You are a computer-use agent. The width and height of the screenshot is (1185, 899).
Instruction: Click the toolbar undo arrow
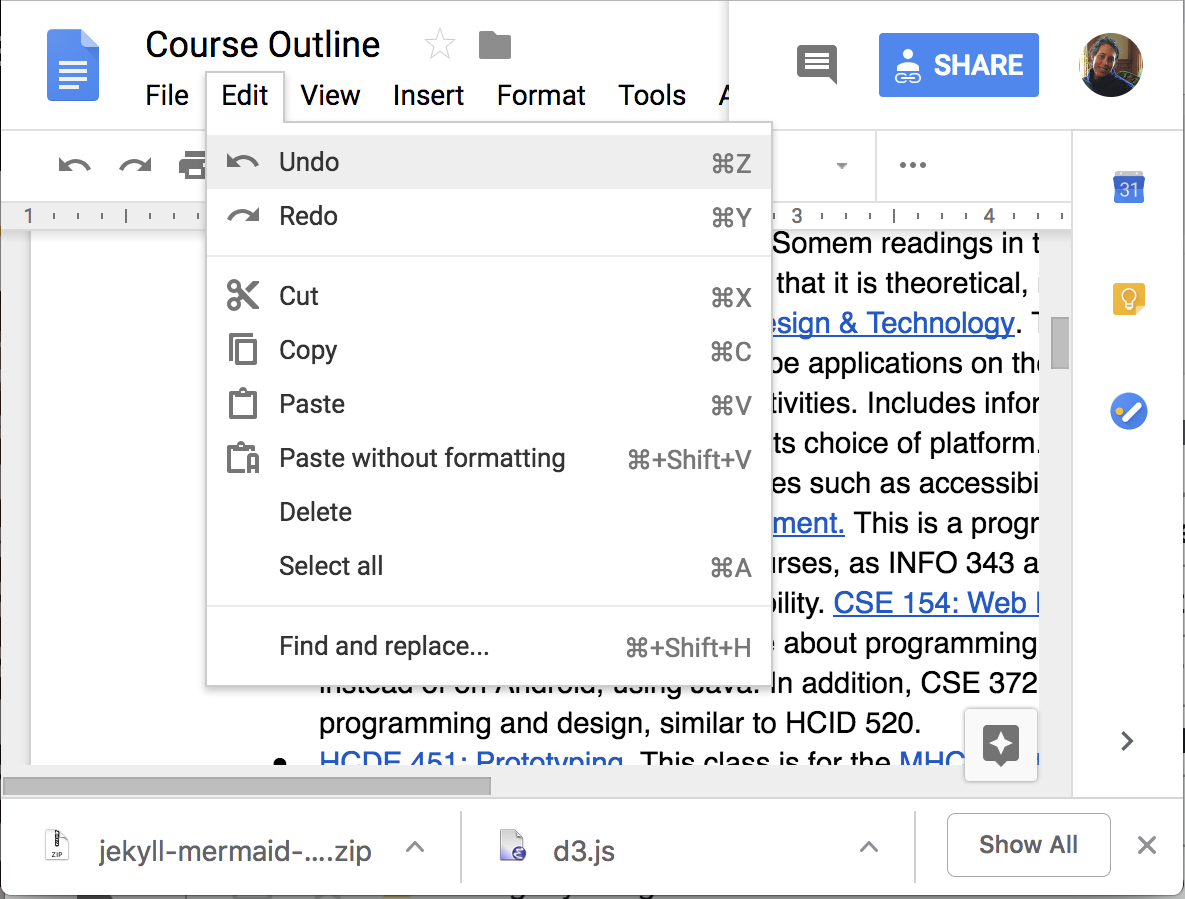pos(74,165)
